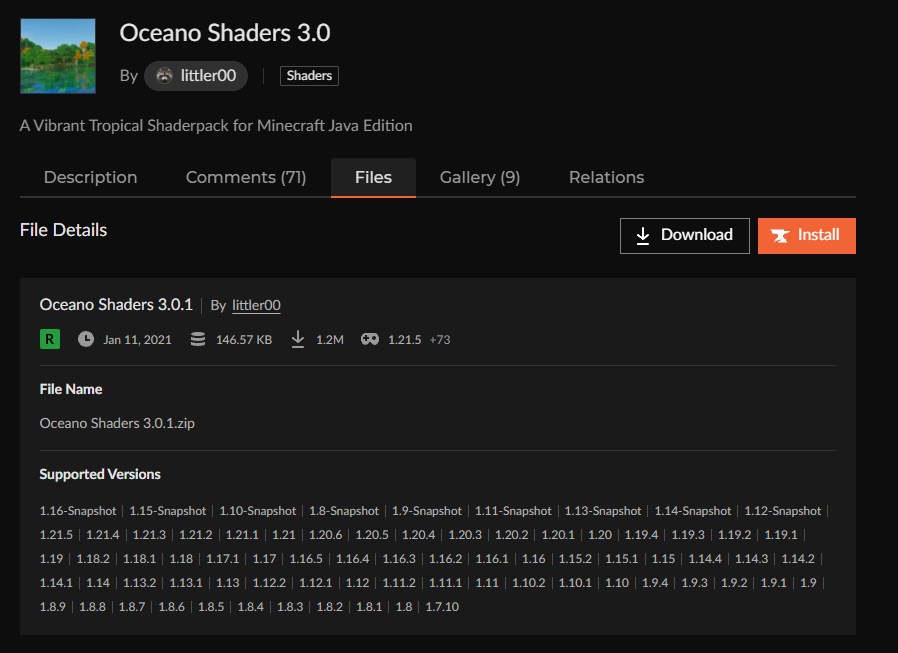This screenshot has width=898, height=653.
Task: Switch to the Gallery tab
Action: pyautogui.click(x=479, y=177)
